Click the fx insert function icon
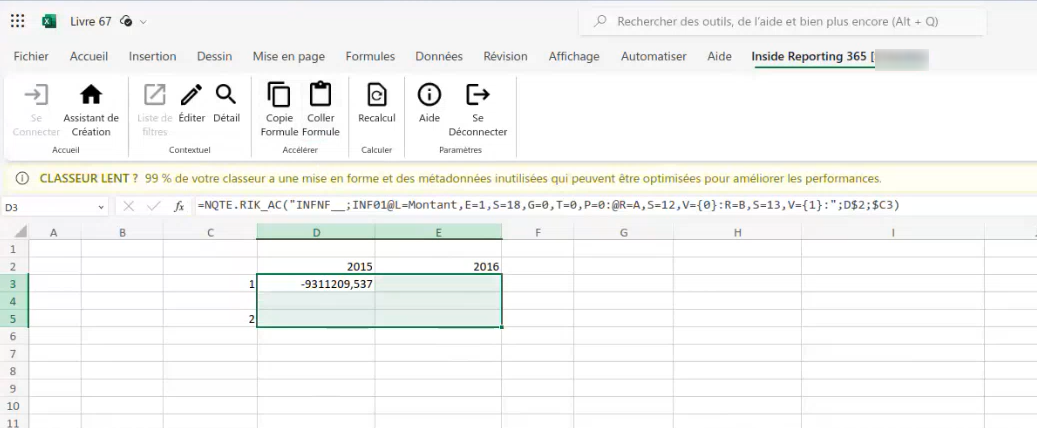 (179, 206)
